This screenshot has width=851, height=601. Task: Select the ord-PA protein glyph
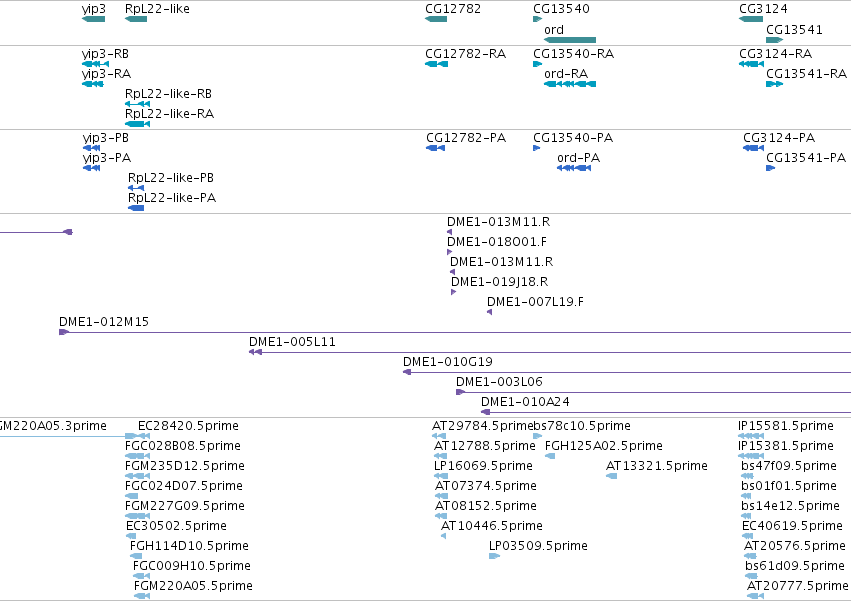pos(574,168)
